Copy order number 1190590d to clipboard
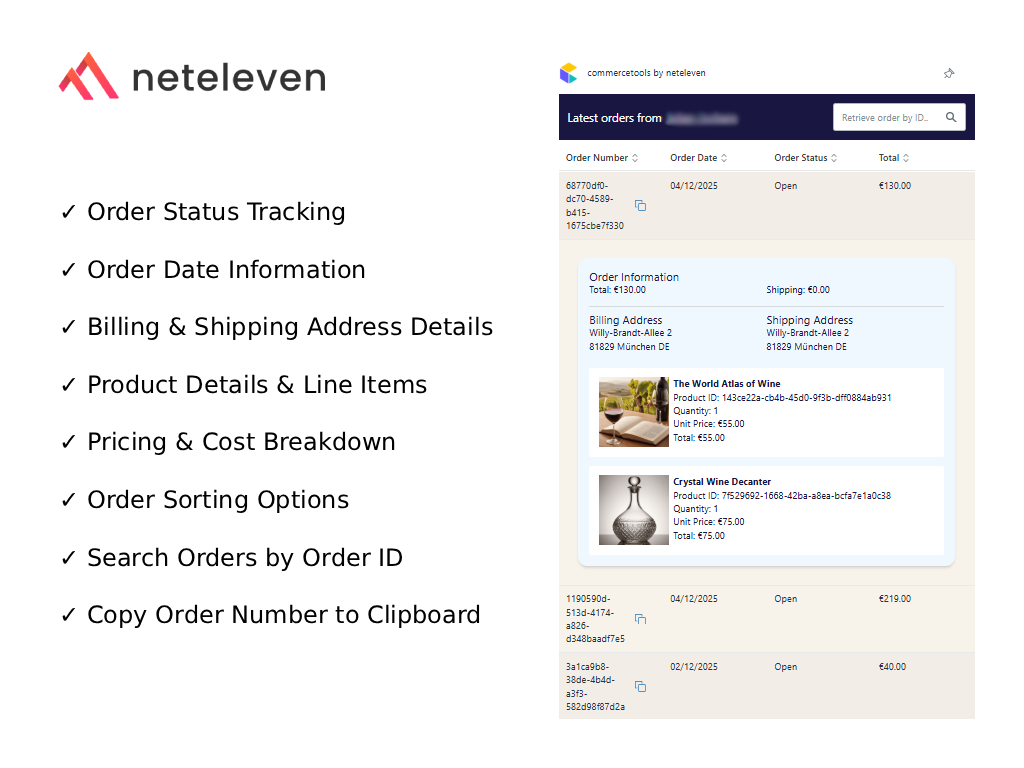 640,618
